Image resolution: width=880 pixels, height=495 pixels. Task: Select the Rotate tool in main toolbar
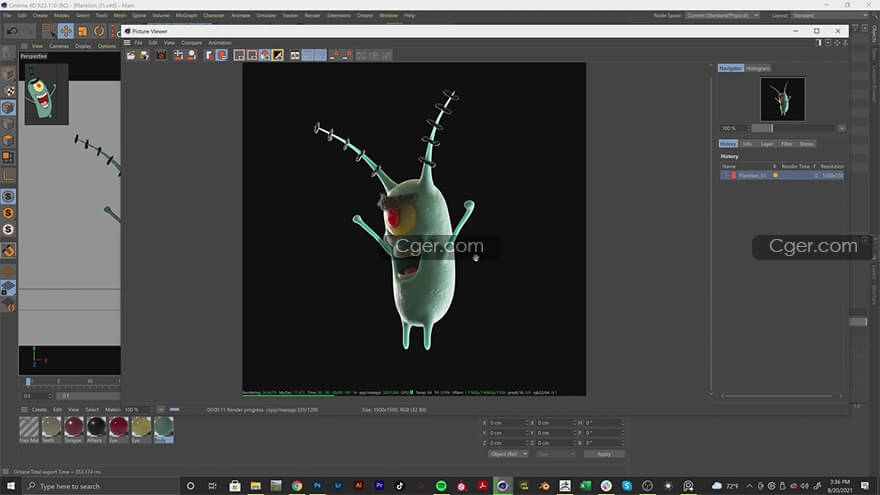pos(99,31)
